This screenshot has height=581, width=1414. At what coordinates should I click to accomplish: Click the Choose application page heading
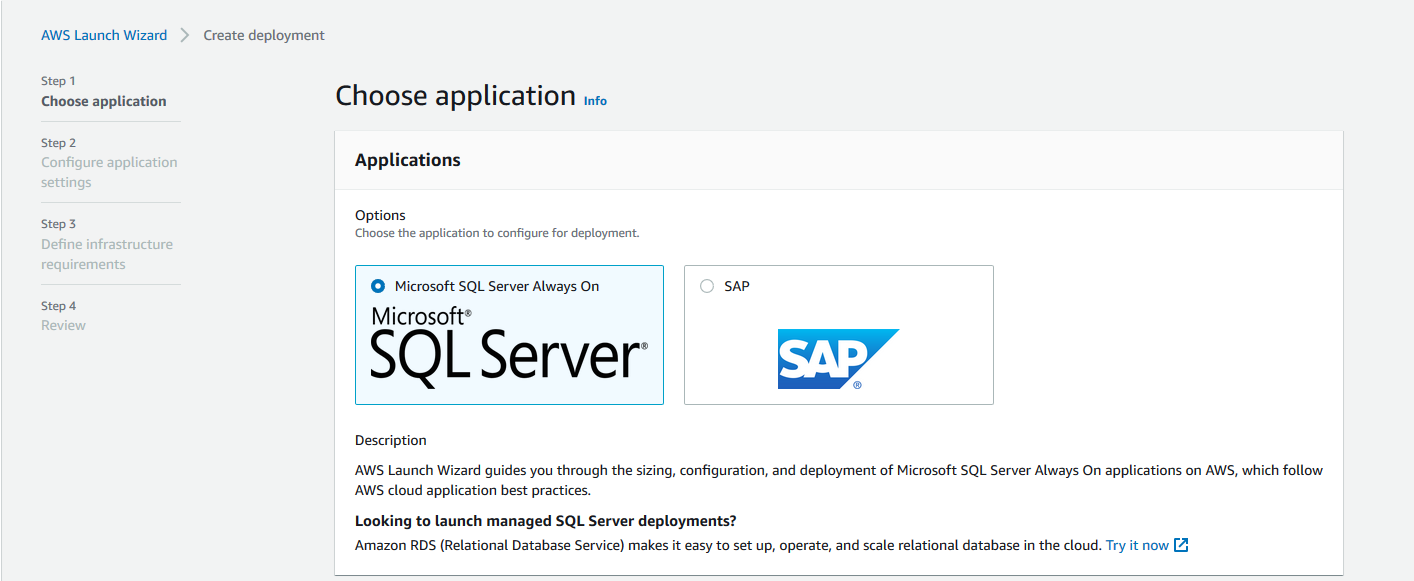point(455,95)
